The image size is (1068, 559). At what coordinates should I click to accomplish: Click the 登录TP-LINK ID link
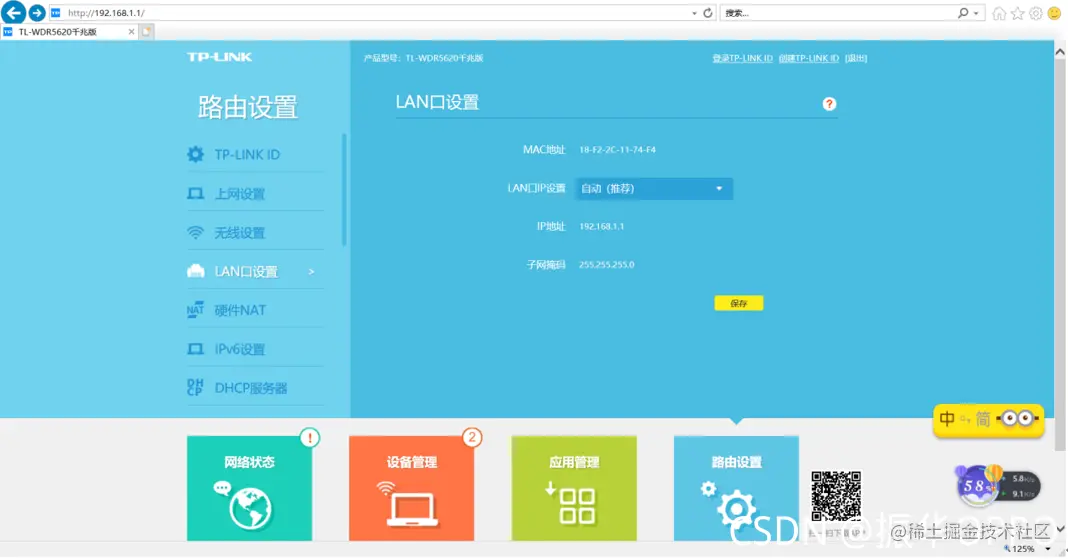(x=742, y=59)
